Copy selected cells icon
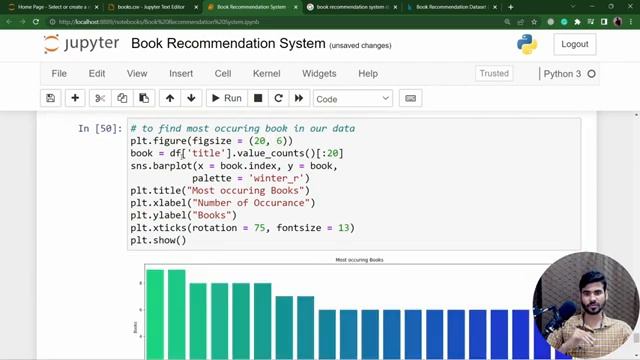This screenshot has width=640, height=360. click(x=122, y=98)
